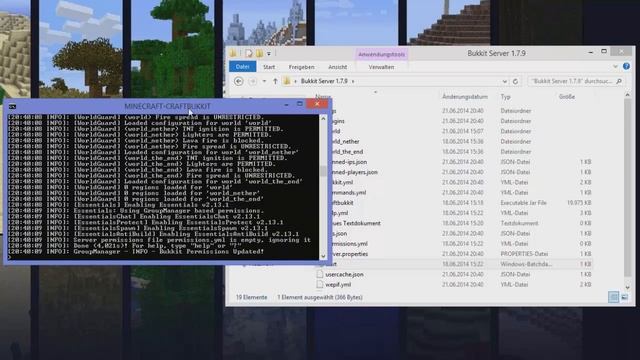Click the 1 Element ausgewählt status text
This screenshot has height=360, width=640.
pyautogui.click(x=320, y=297)
